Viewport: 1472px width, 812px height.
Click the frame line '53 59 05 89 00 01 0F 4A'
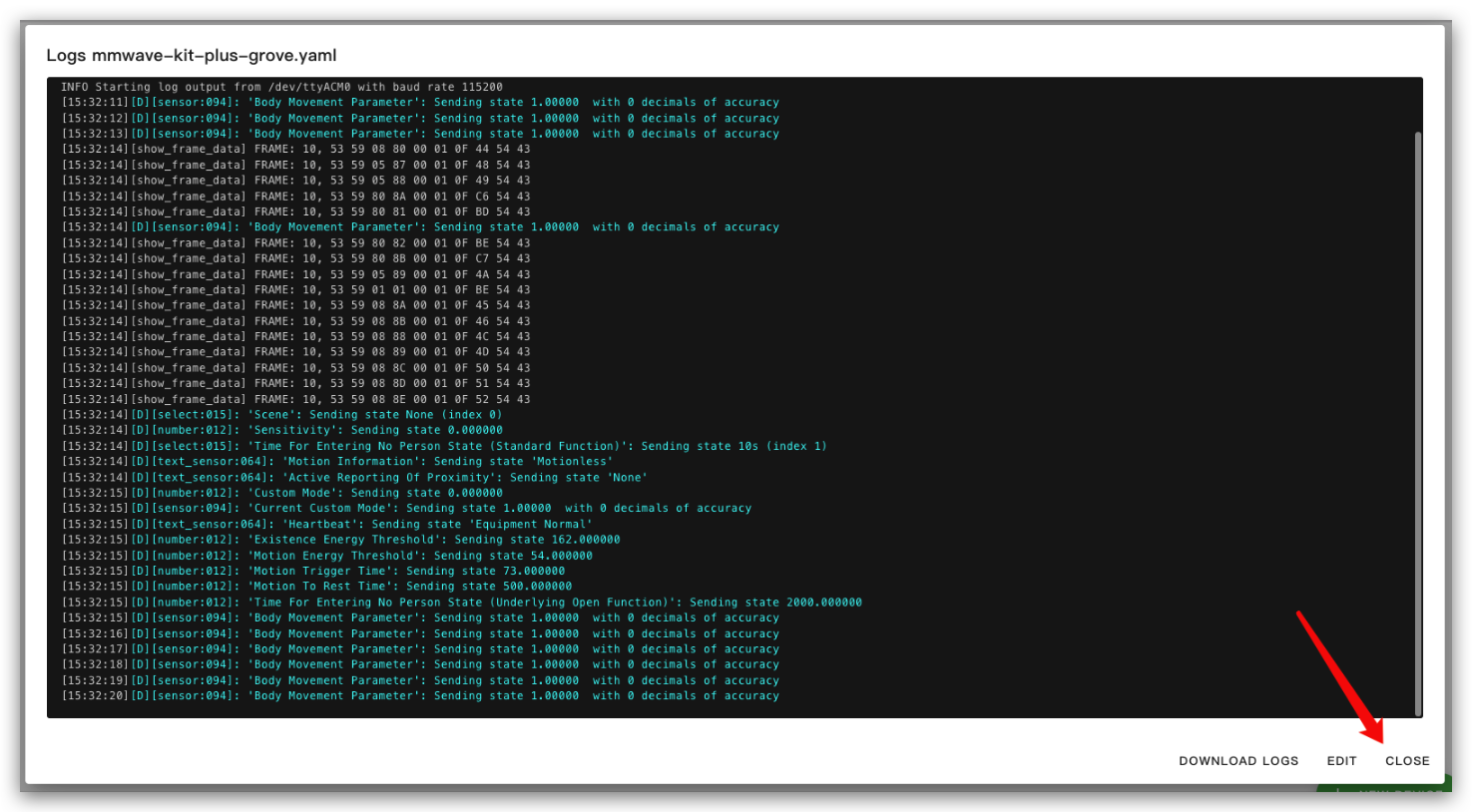tap(295, 274)
